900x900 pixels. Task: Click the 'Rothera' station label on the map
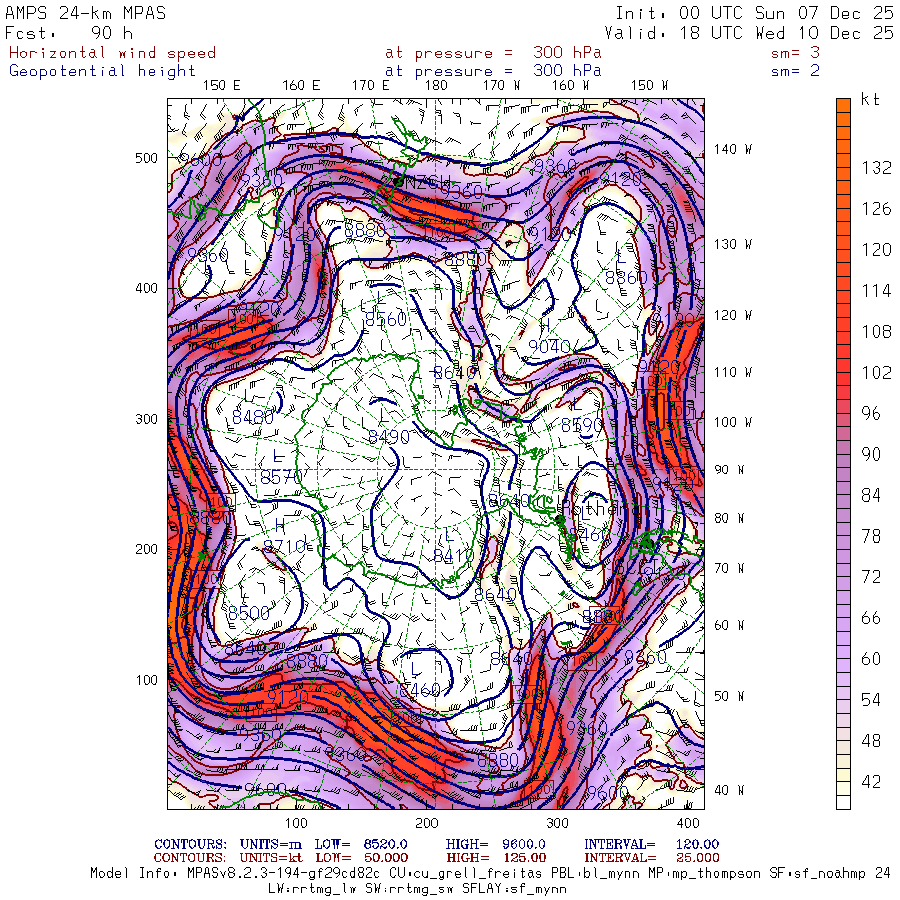click(x=598, y=508)
